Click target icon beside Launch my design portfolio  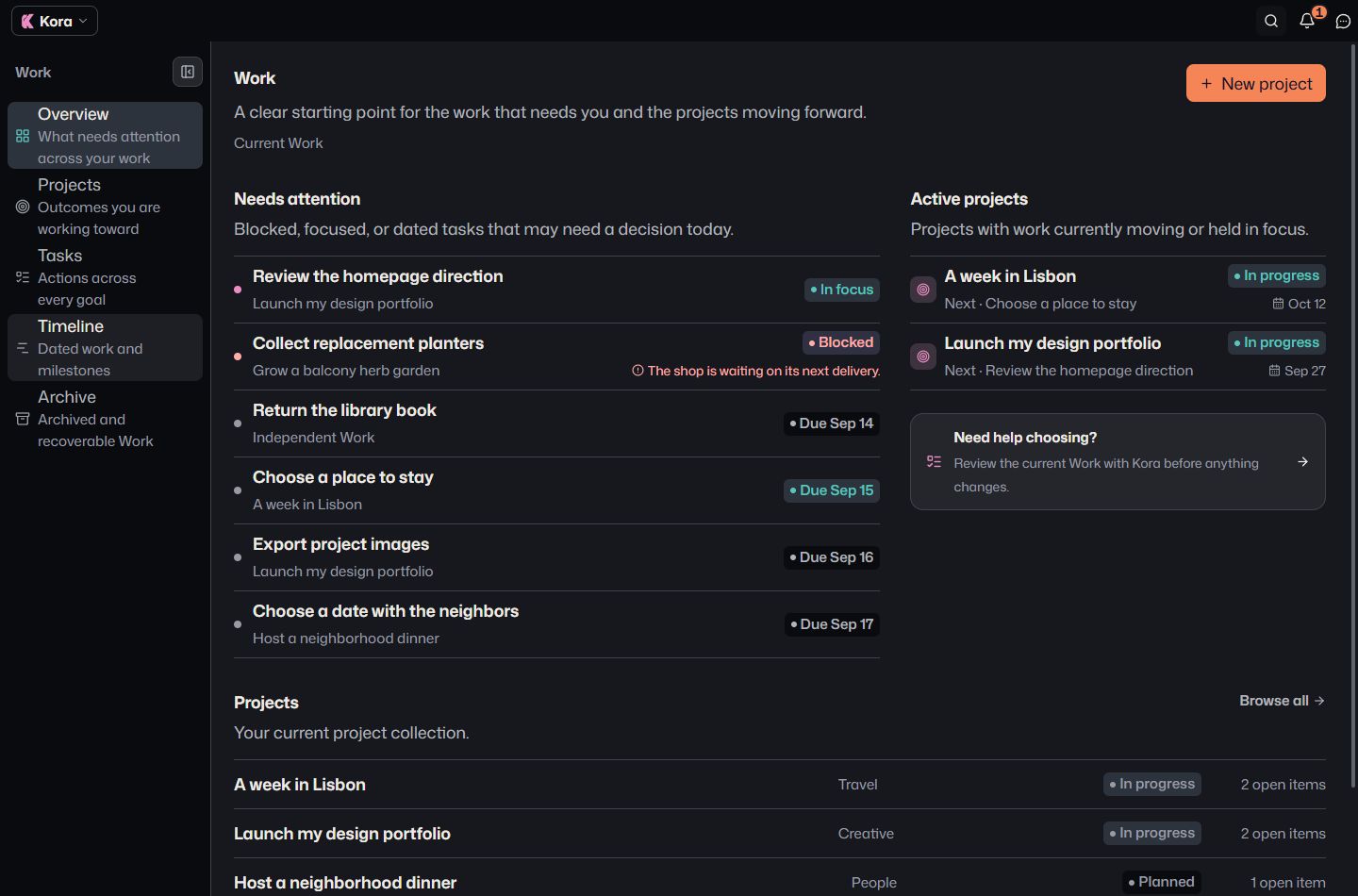[x=923, y=357]
